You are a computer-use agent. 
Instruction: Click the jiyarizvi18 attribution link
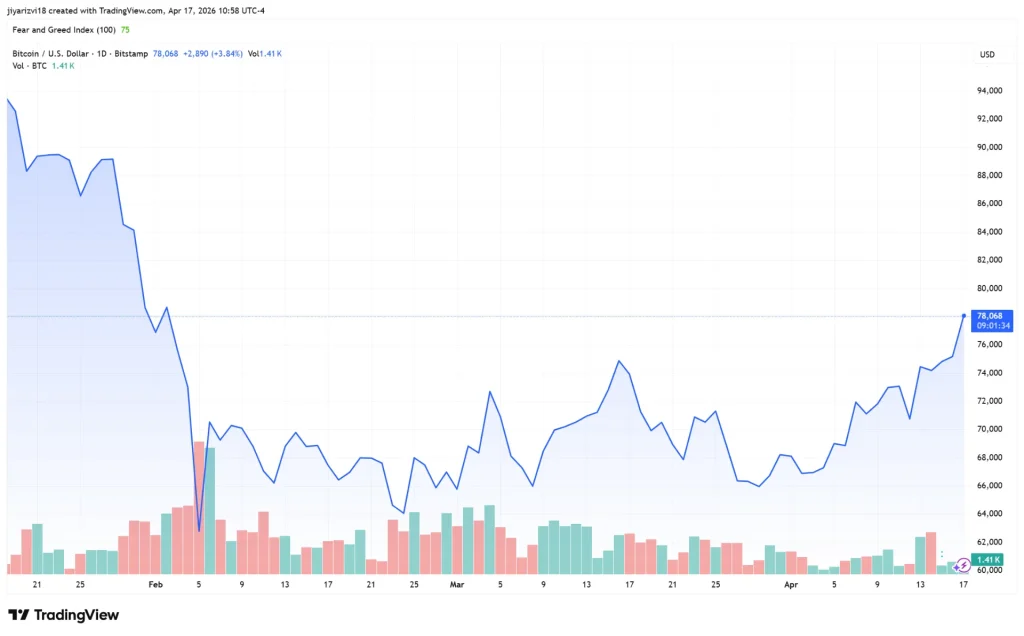25,10
